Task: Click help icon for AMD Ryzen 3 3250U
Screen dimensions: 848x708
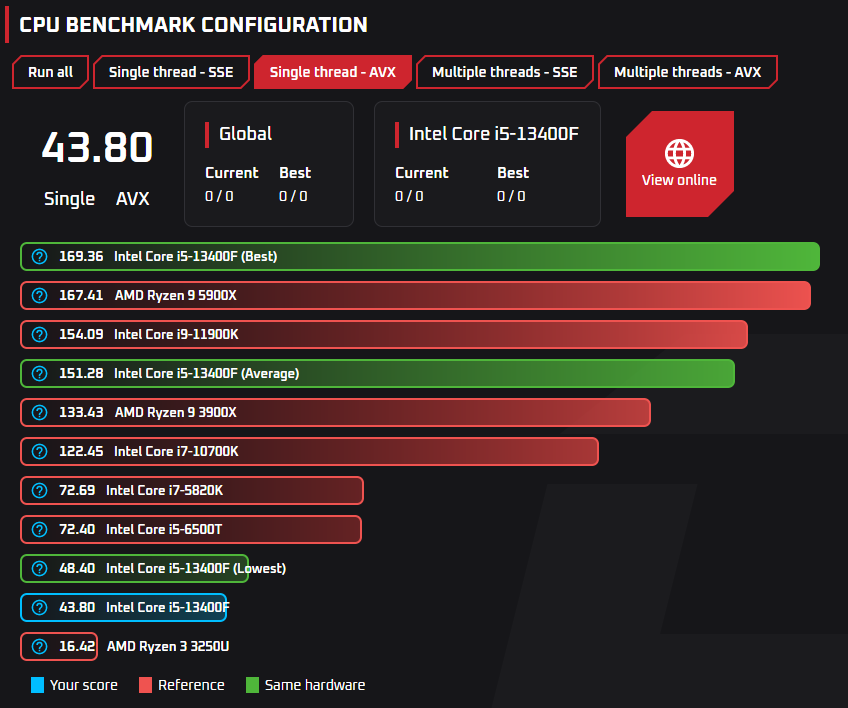Action: coord(39,646)
